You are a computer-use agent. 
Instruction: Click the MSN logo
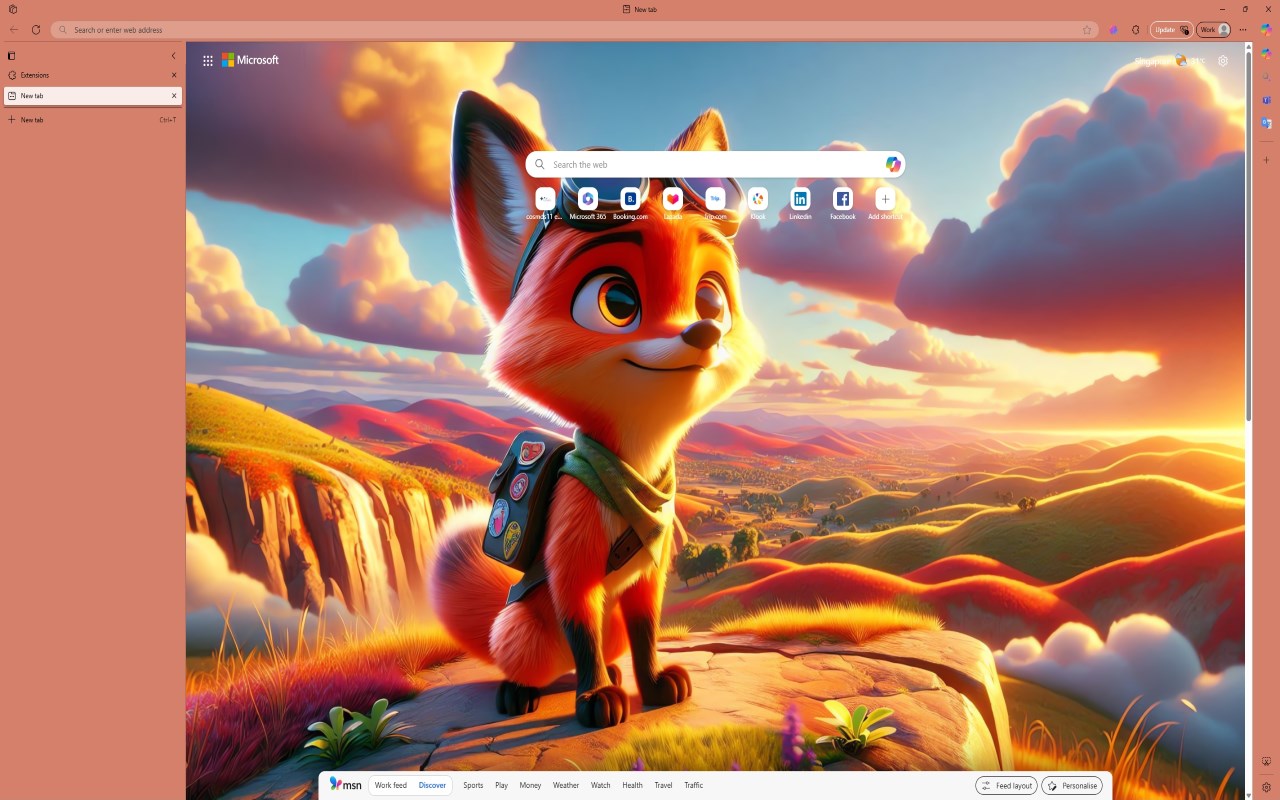point(346,785)
